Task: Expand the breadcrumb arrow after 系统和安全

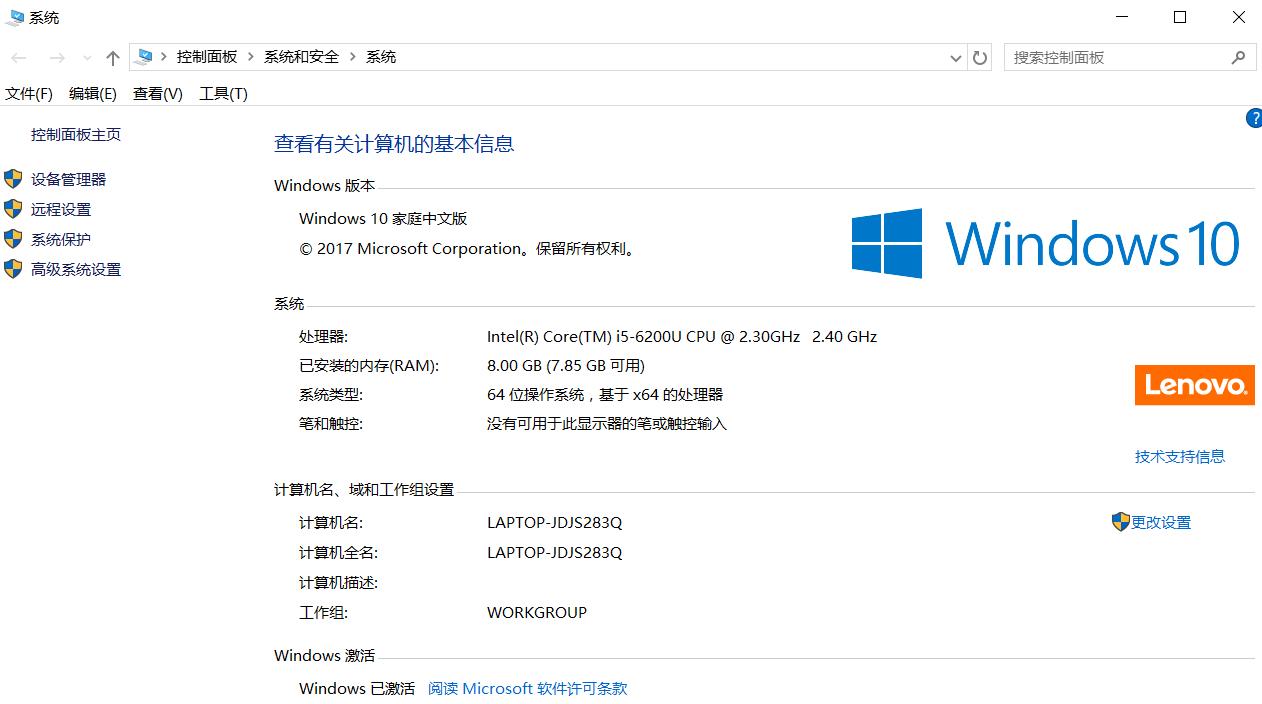Action: point(351,57)
